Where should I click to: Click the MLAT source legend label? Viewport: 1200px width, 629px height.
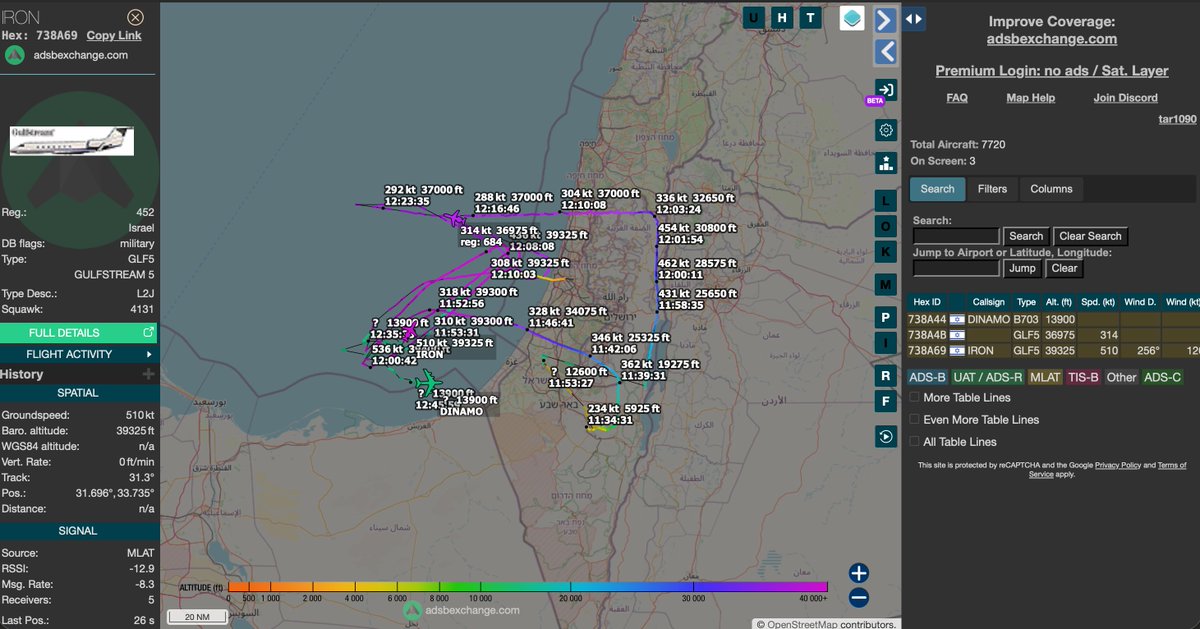coord(1045,377)
